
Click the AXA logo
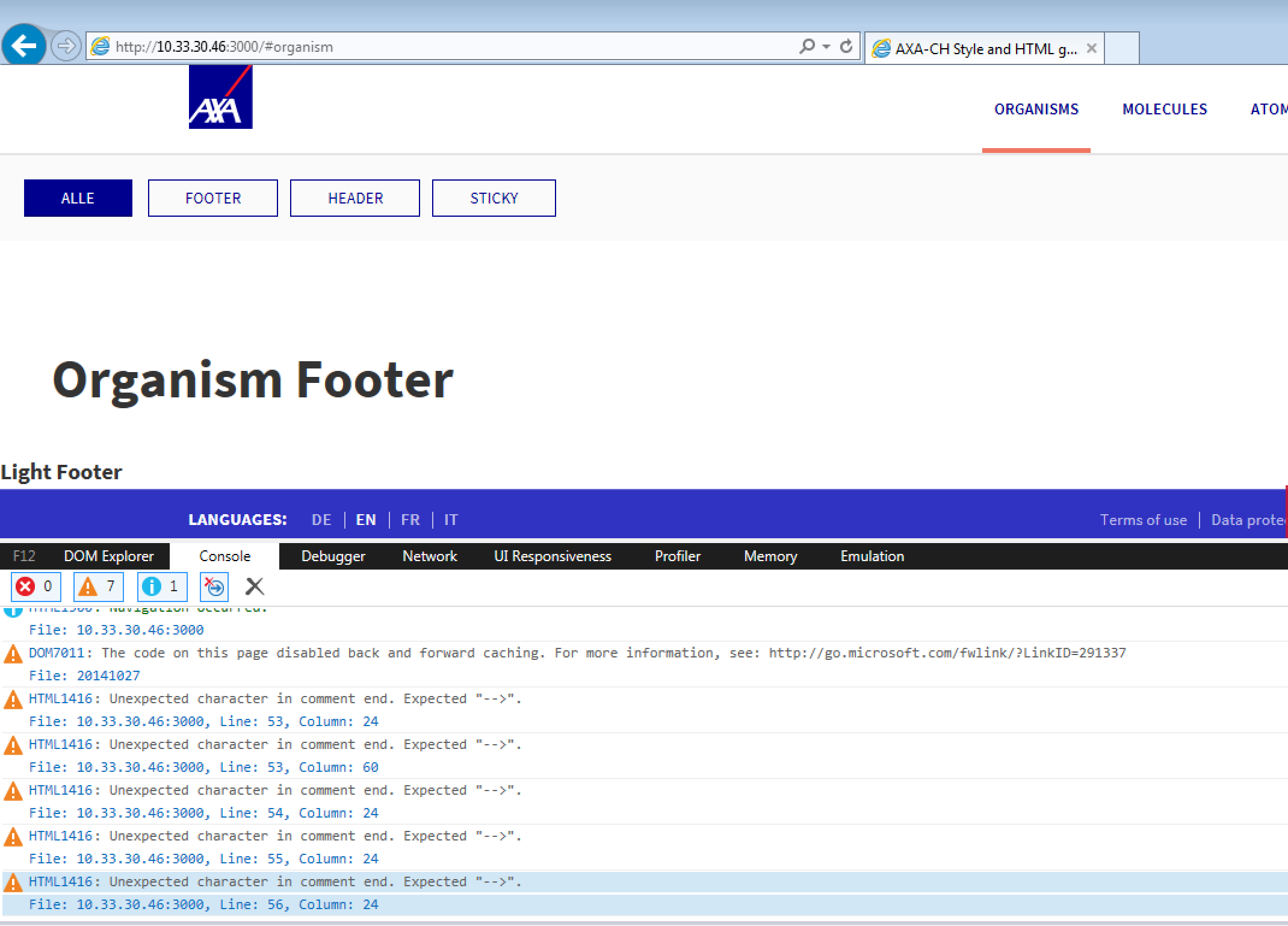tap(220, 98)
